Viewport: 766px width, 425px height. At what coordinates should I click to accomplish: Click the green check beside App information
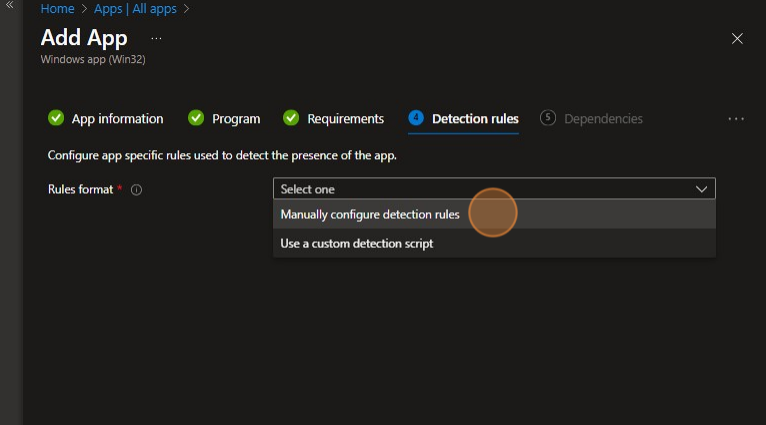click(x=56, y=118)
